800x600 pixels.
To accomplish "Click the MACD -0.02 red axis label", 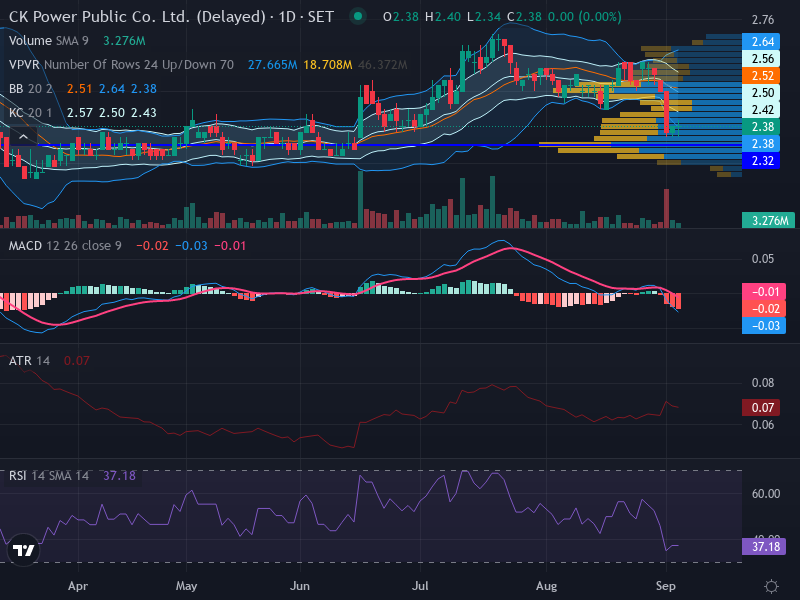I will [764, 309].
